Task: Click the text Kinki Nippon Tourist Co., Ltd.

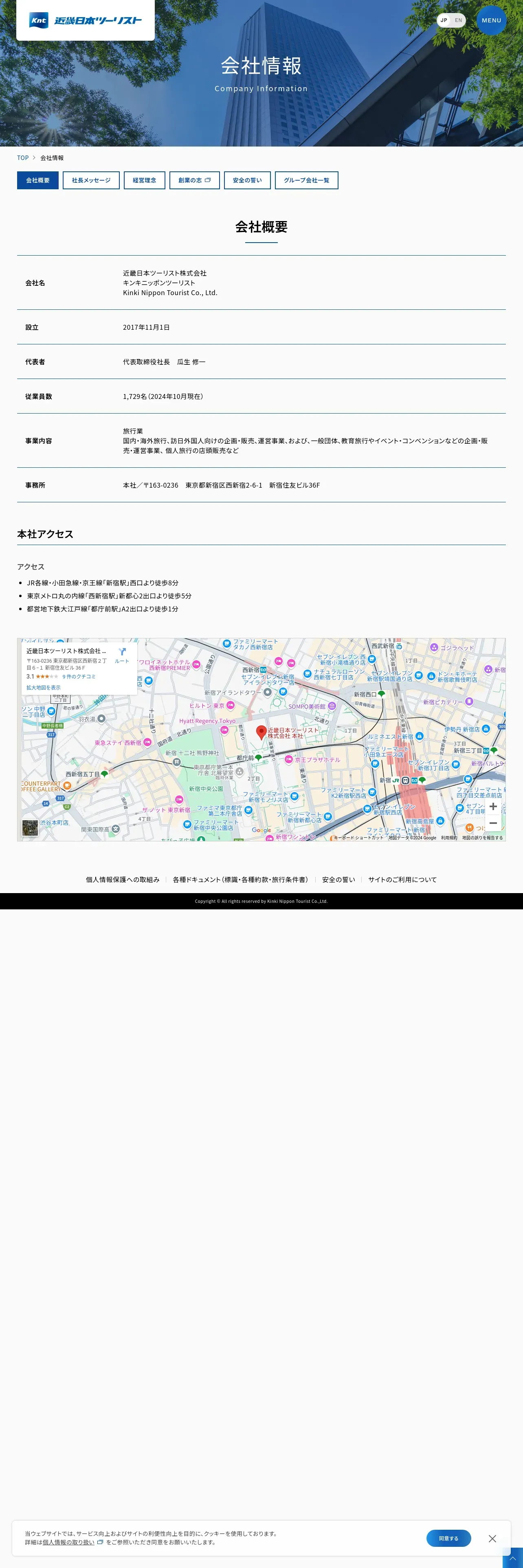Action: click(170, 293)
